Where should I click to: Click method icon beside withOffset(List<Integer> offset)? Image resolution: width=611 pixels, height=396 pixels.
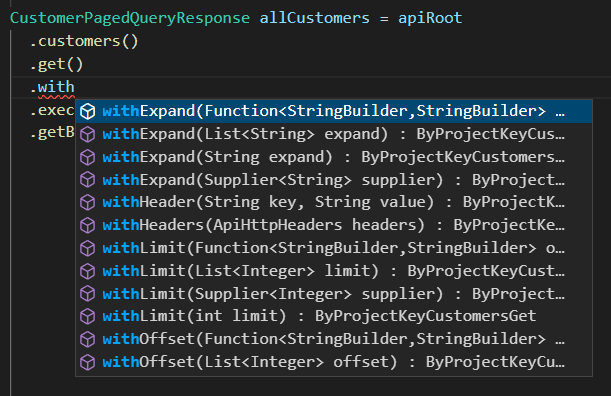[x=88, y=362]
